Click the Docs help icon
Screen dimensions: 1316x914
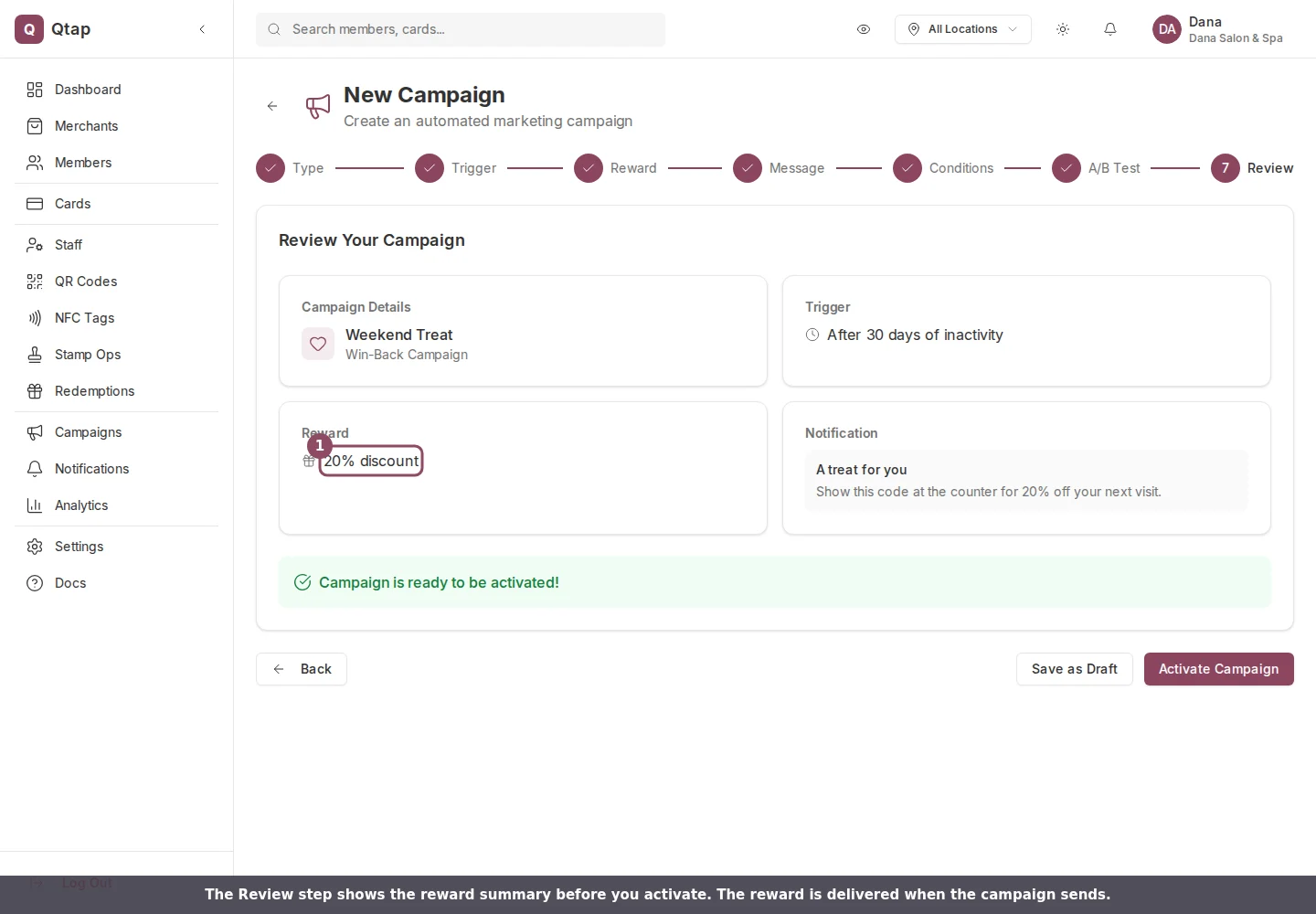click(x=35, y=583)
